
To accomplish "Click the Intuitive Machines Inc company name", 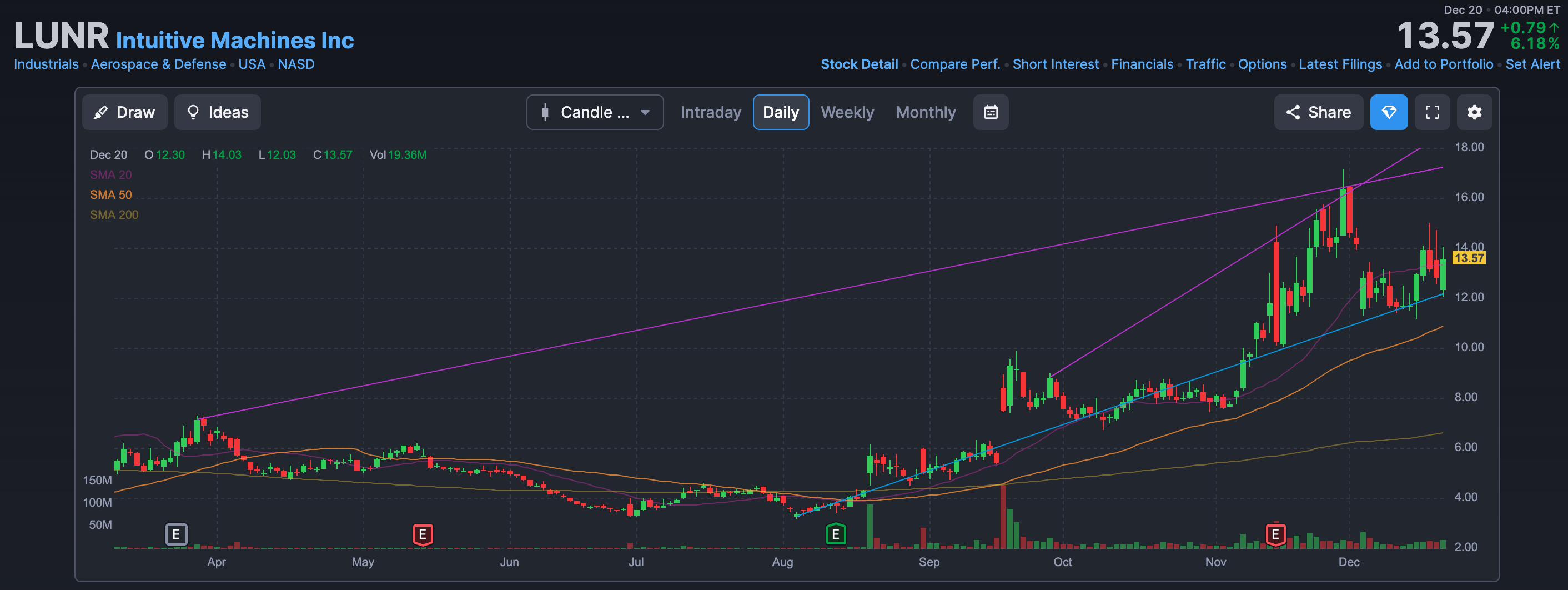I will [234, 40].
